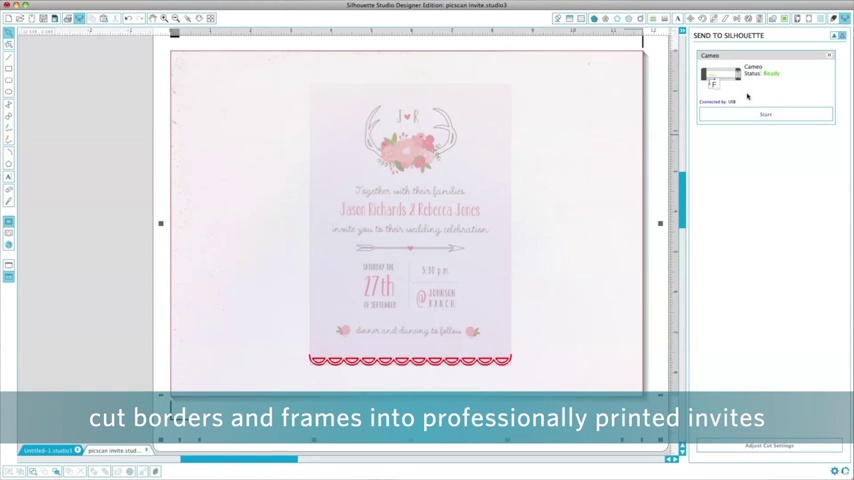The height and width of the screenshot is (480, 854).
Task: Click the Show Design Page view icon
Action: point(9,222)
